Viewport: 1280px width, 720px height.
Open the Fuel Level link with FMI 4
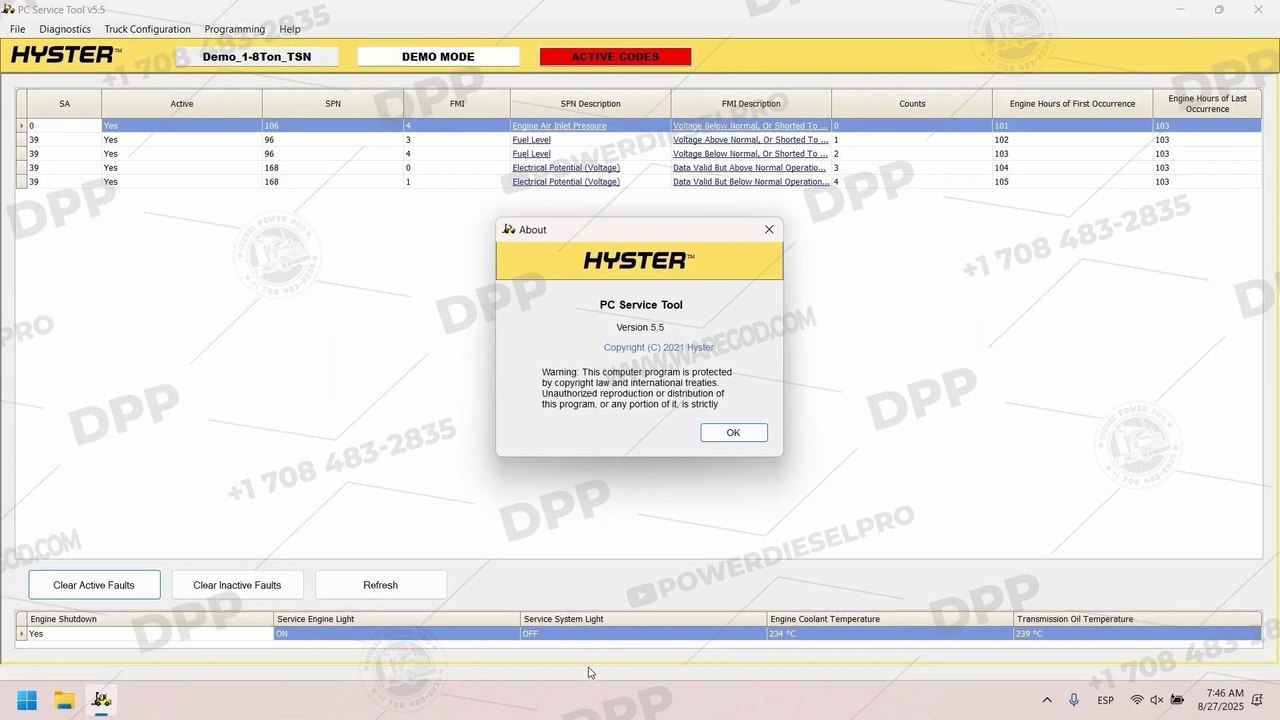(x=531, y=154)
